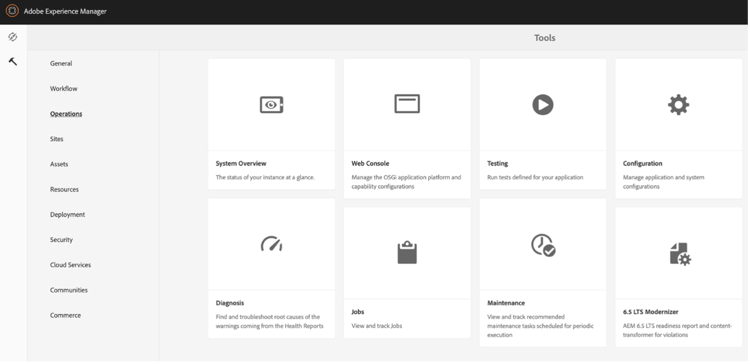Click the Diagnosis gauge icon
Viewport: 750px width, 364px height.
(272, 244)
